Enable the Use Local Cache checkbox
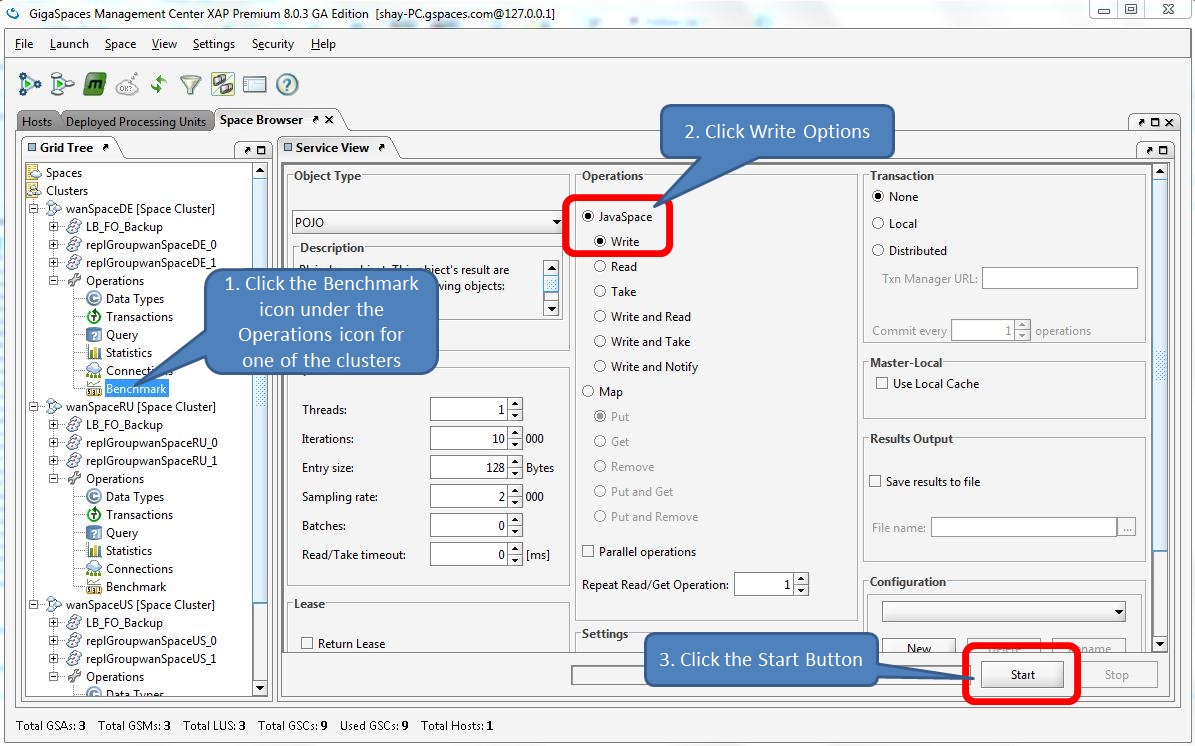This screenshot has height=746, width=1195. tap(882, 384)
